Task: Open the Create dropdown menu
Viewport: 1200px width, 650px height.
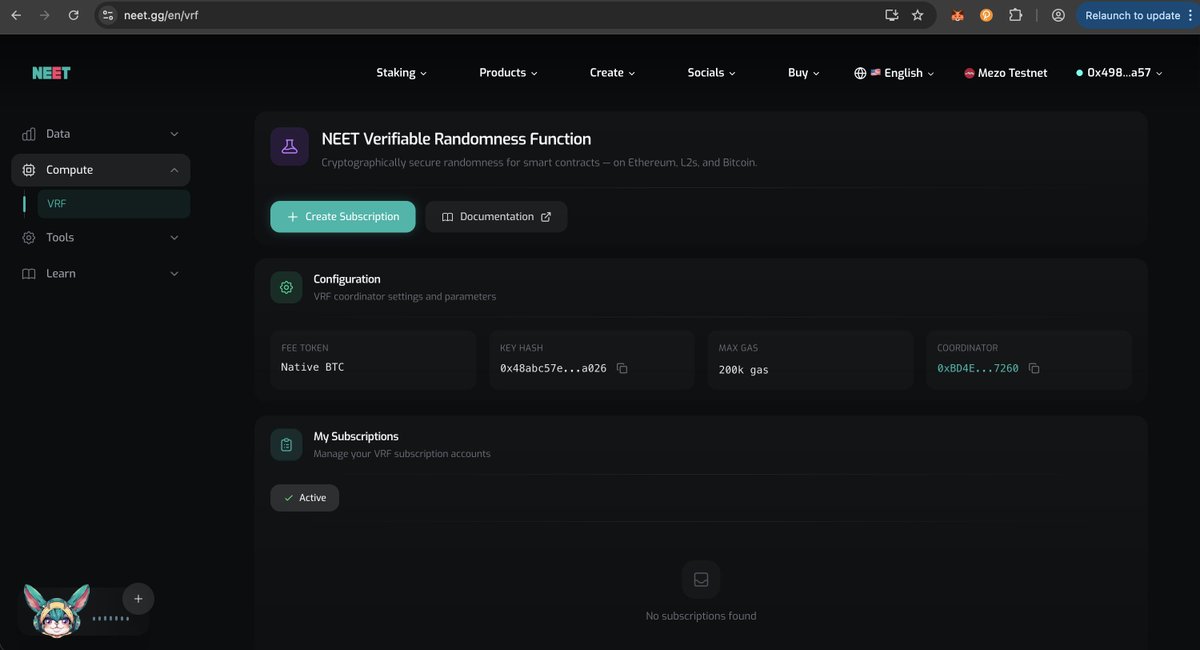Action: [x=613, y=73]
